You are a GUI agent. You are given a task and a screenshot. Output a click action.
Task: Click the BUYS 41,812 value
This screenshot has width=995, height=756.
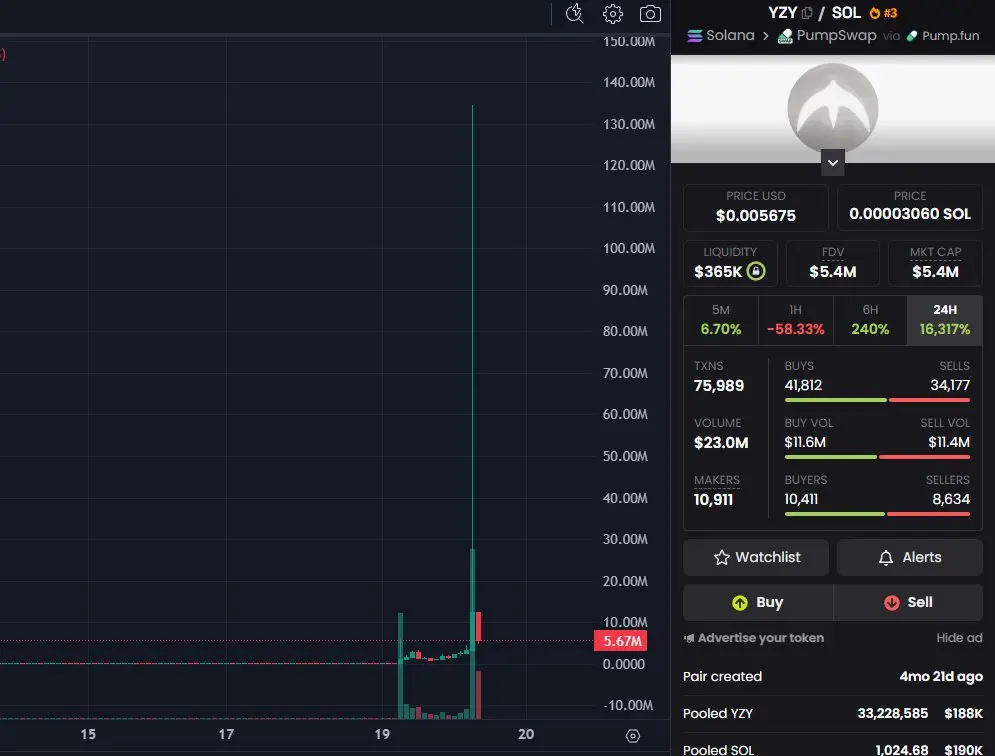[803, 385]
